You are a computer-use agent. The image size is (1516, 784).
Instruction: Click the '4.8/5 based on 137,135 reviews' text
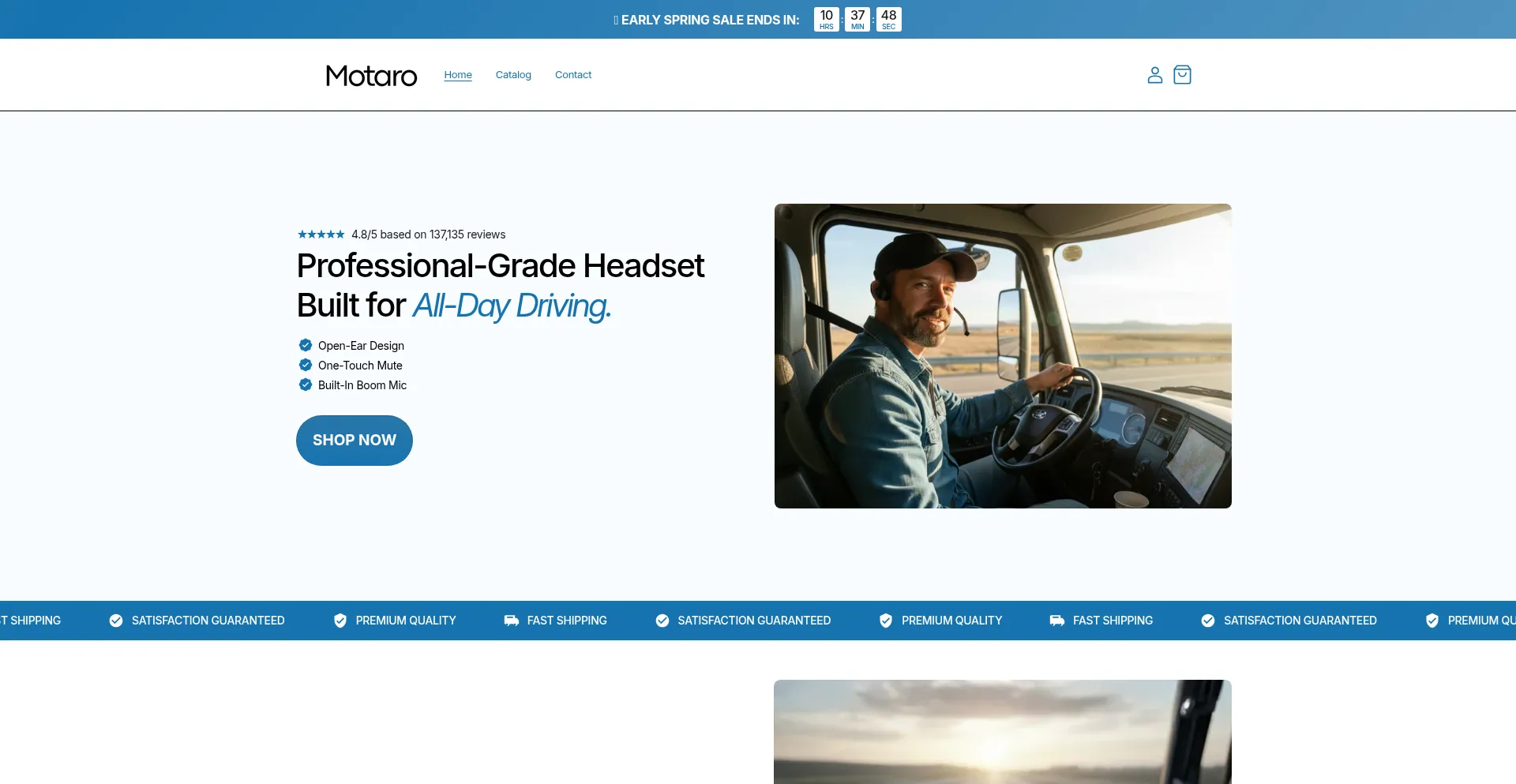point(429,234)
